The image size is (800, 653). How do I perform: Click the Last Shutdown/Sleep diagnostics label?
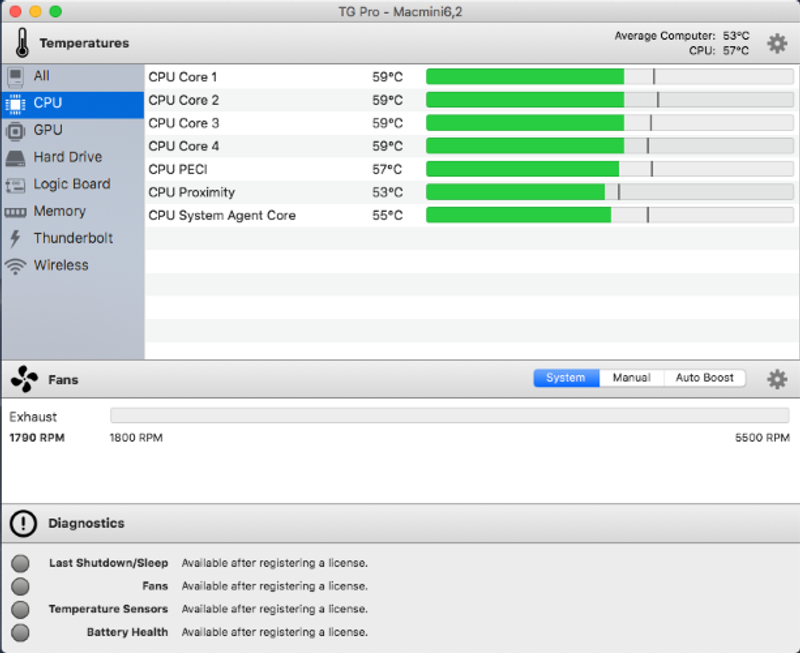point(108,563)
